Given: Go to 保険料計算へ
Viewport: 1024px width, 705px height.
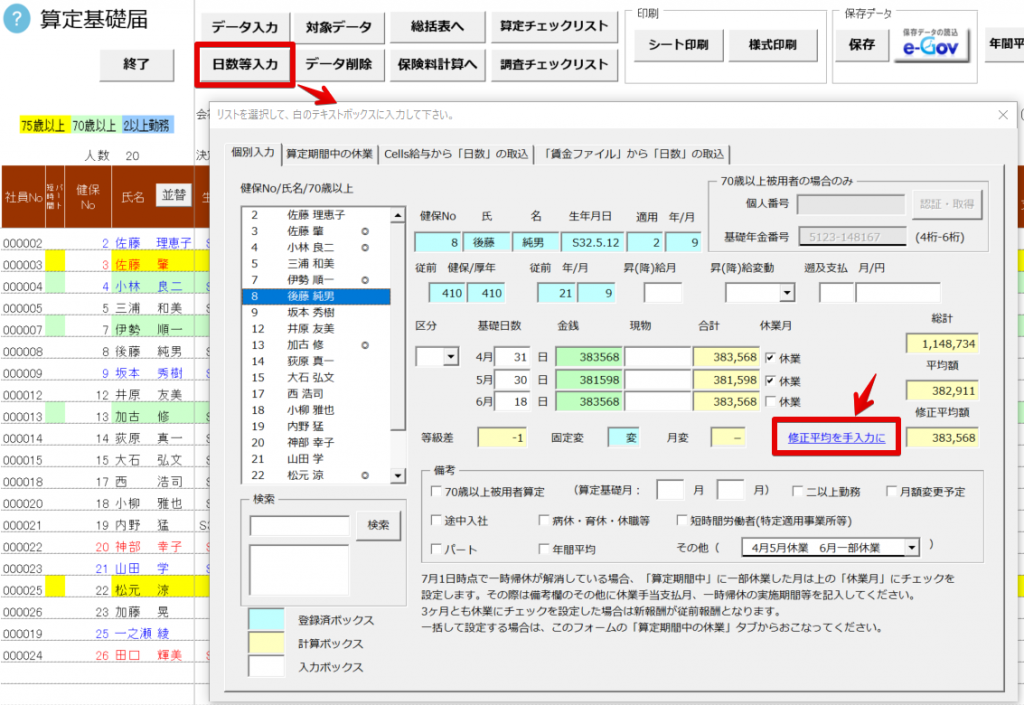Looking at the screenshot, I should (437, 65).
